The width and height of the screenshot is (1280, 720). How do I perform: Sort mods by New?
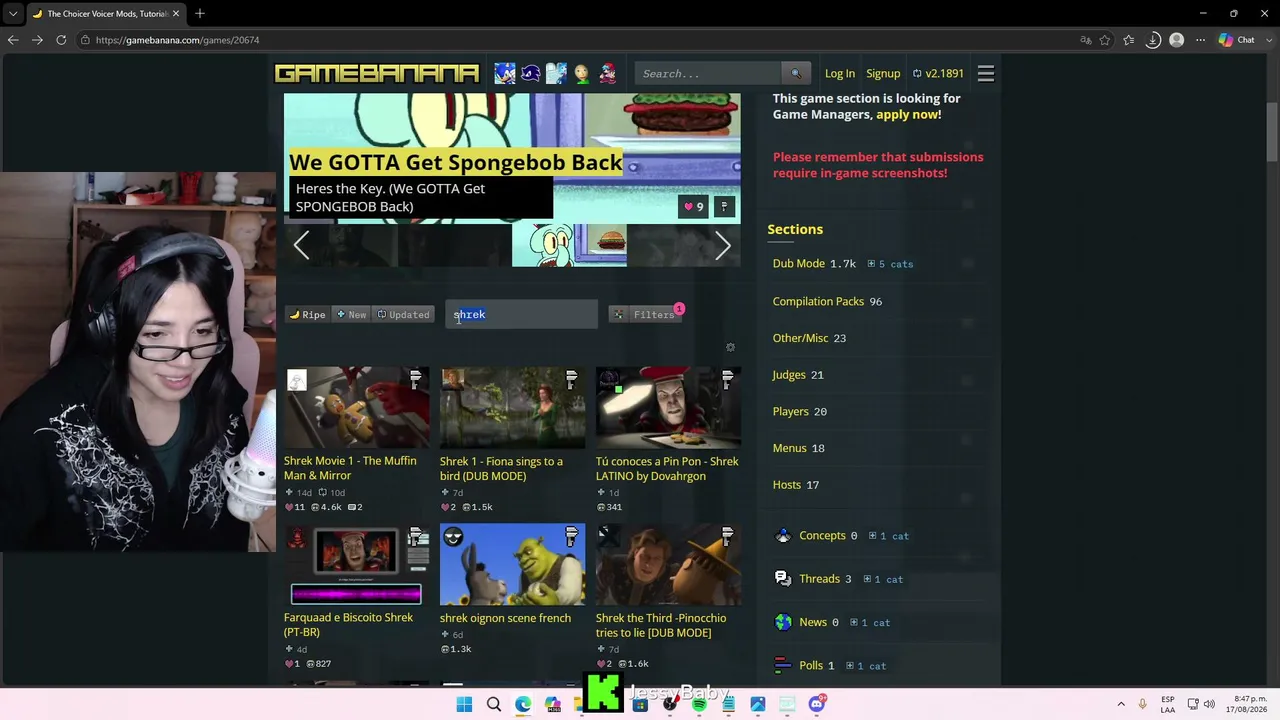click(x=351, y=315)
